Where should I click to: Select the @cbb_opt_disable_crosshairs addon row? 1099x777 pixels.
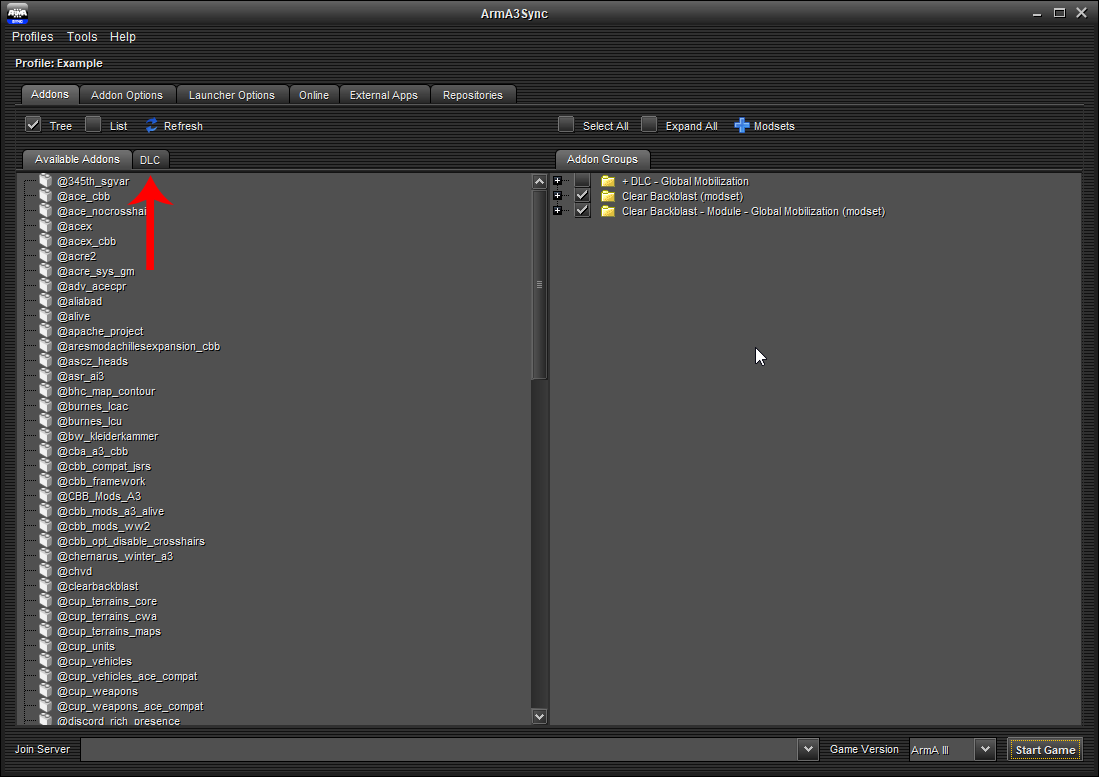[131, 541]
